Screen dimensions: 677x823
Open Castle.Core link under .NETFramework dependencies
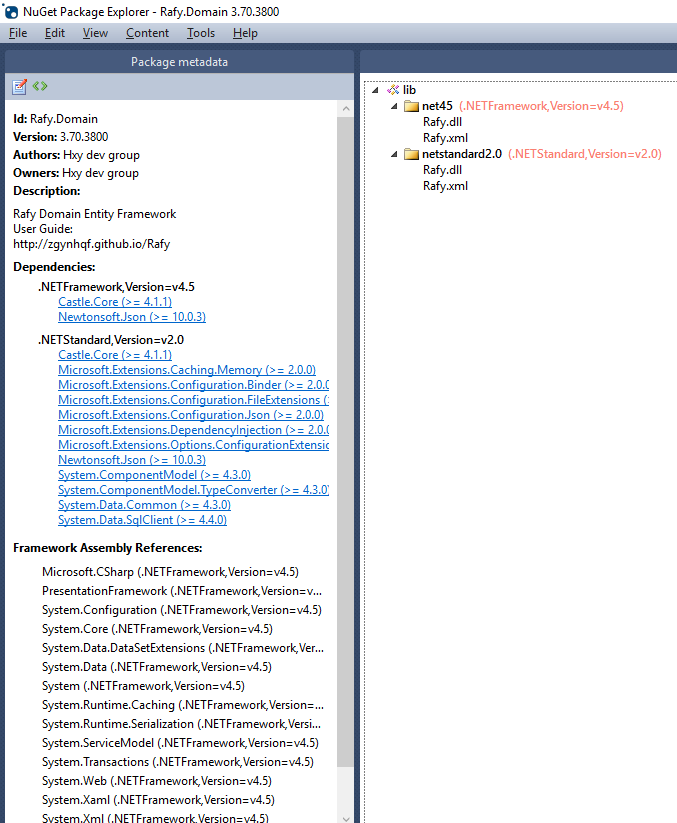click(115, 302)
